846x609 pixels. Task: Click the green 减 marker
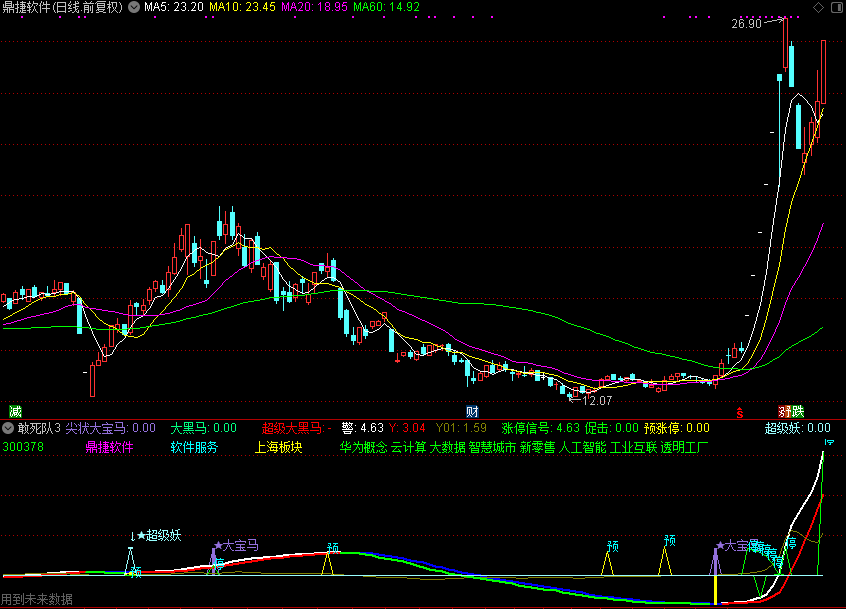pos(15,412)
